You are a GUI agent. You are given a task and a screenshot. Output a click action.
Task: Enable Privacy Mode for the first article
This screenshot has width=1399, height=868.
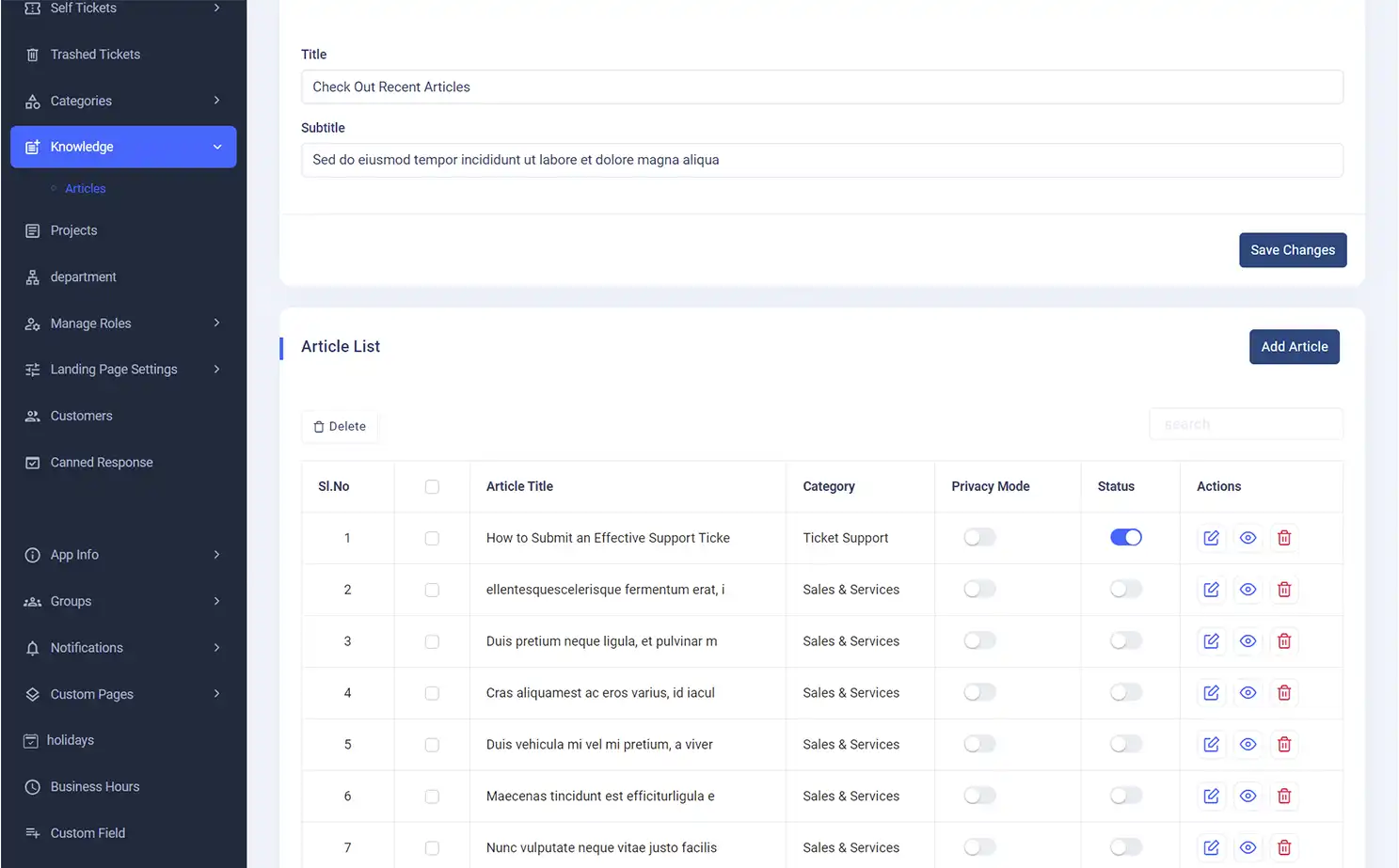click(978, 537)
